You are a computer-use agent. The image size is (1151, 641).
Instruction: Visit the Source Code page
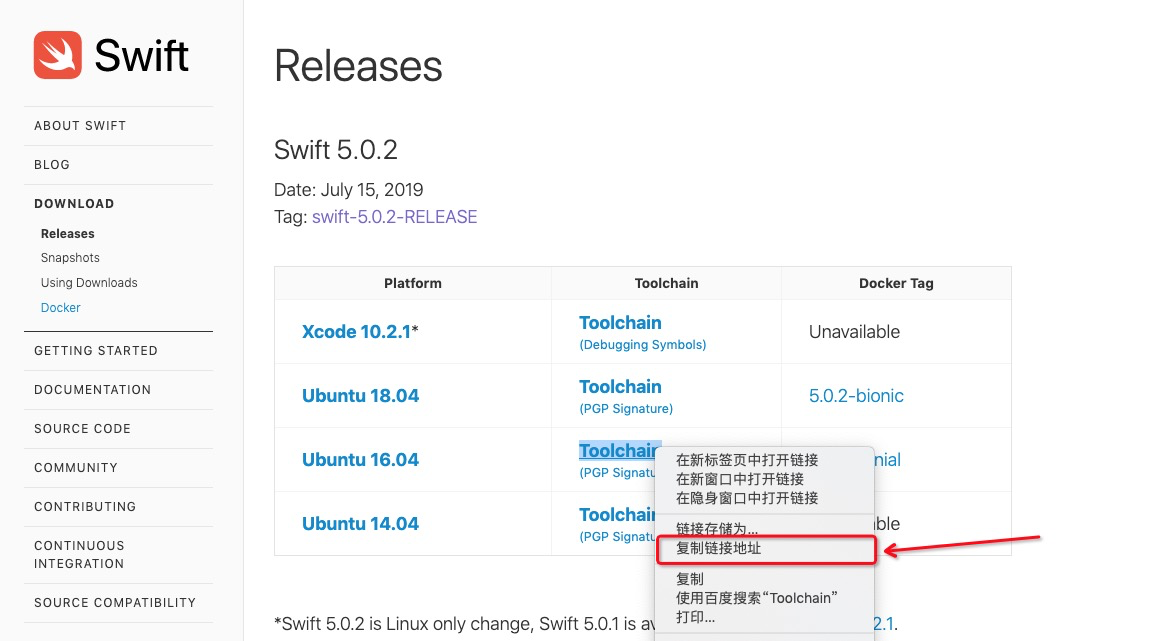point(82,429)
